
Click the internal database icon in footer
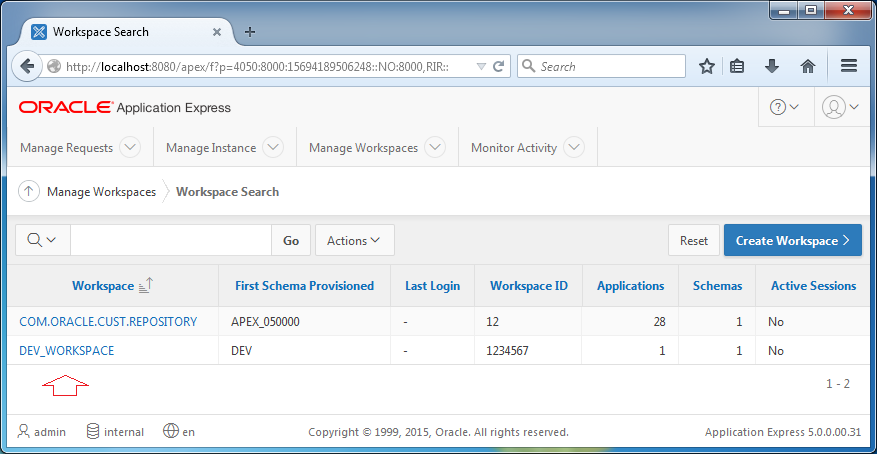93,432
